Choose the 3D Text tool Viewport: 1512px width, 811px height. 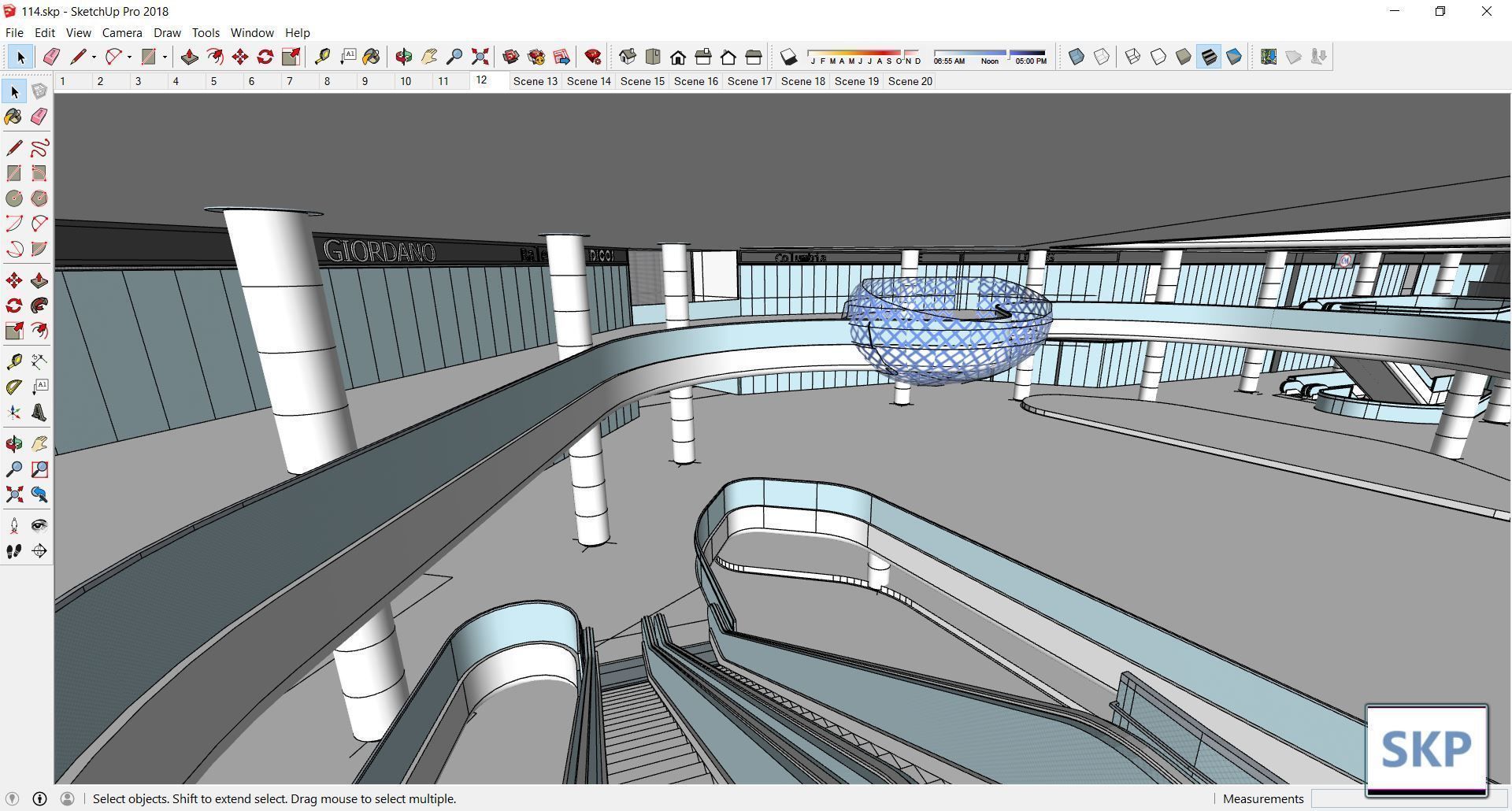point(39,413)
